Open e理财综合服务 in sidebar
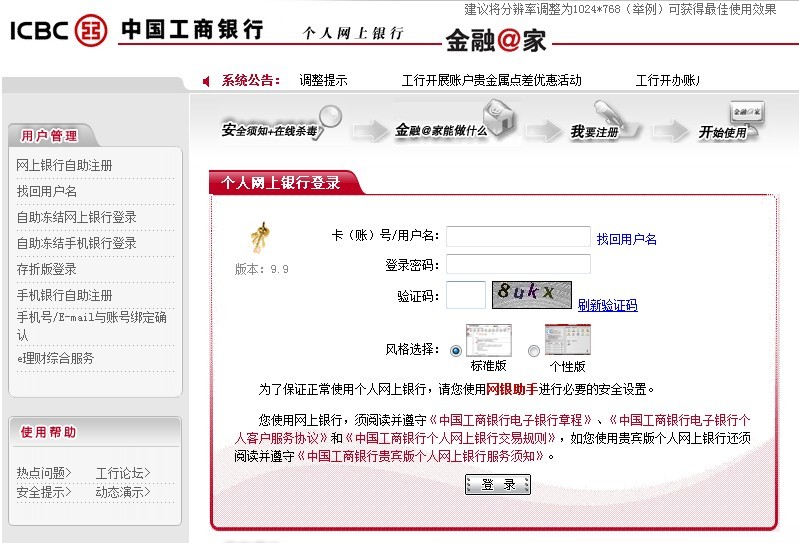 (x=56, y=358)
